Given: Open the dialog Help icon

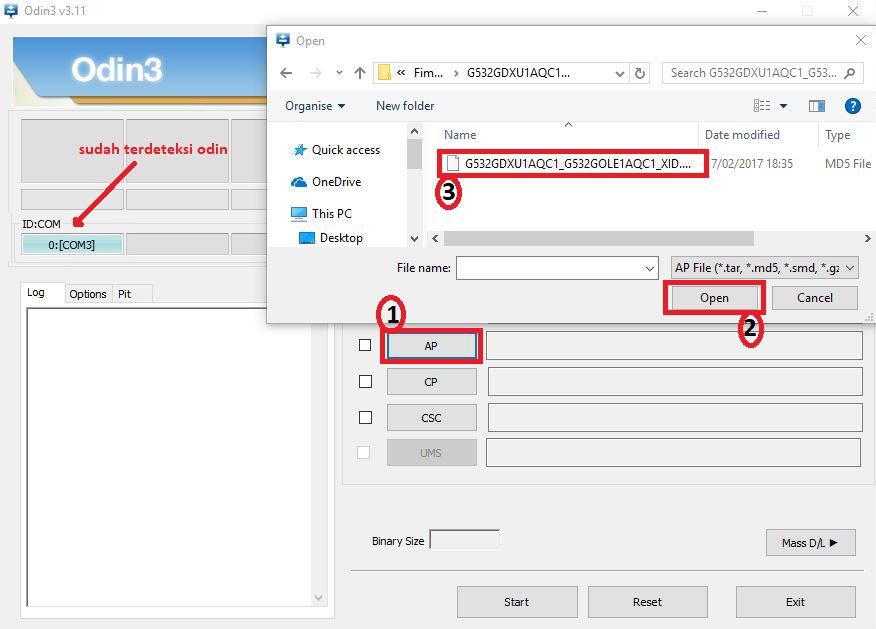Looking at the screenshot, I should (x=853, y=106).
